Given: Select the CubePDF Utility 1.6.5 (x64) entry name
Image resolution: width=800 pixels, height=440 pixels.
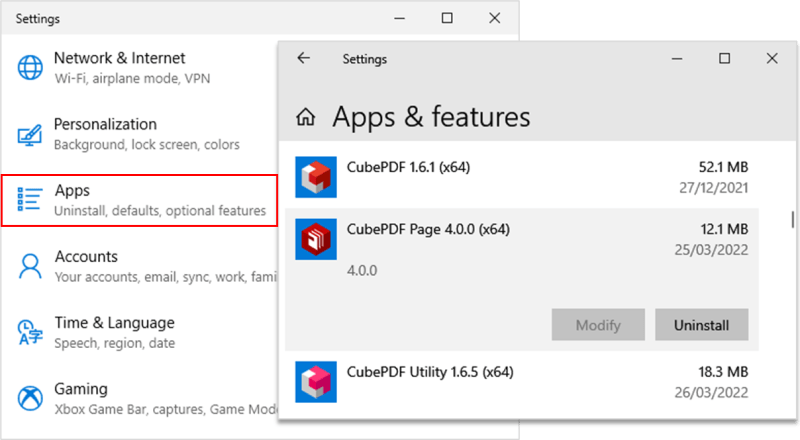Looking at the screenshot, I should tap(430, 372).
